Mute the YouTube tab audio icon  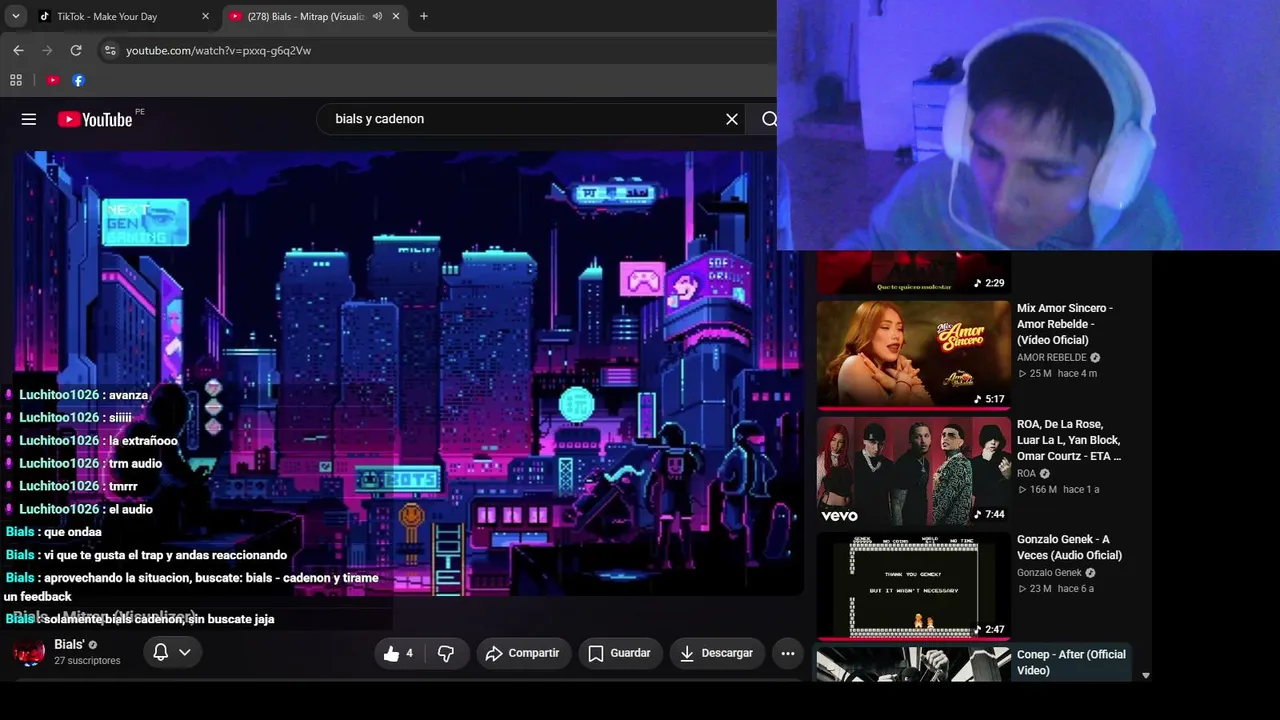[377, 16]
